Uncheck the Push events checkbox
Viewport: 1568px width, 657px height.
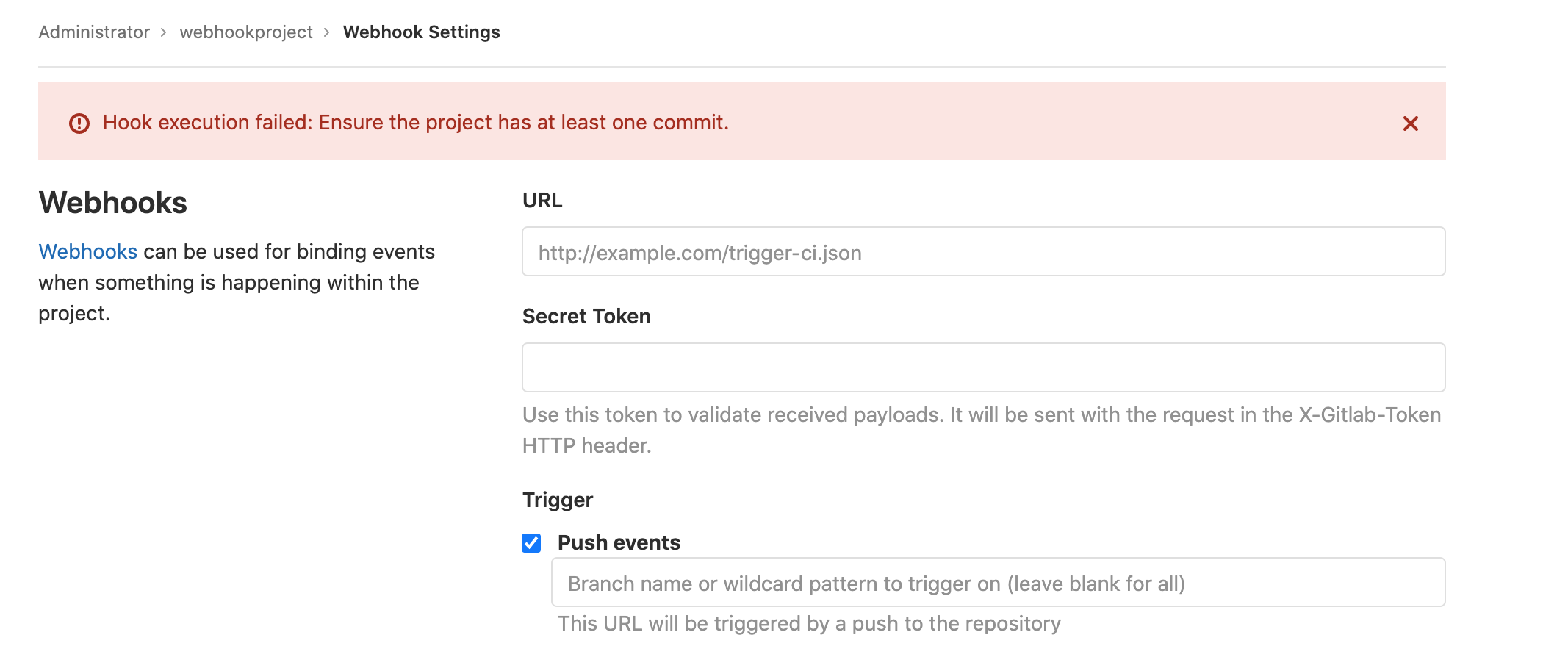pyautogui.click(x=531, y=543)
